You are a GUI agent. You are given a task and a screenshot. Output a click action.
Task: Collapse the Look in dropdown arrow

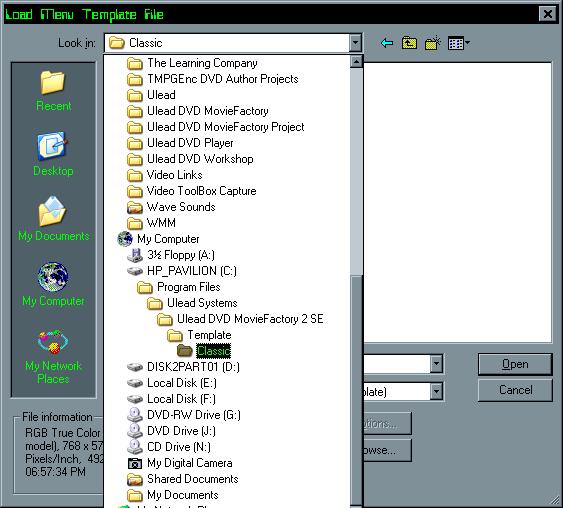(x=355, y=43)
